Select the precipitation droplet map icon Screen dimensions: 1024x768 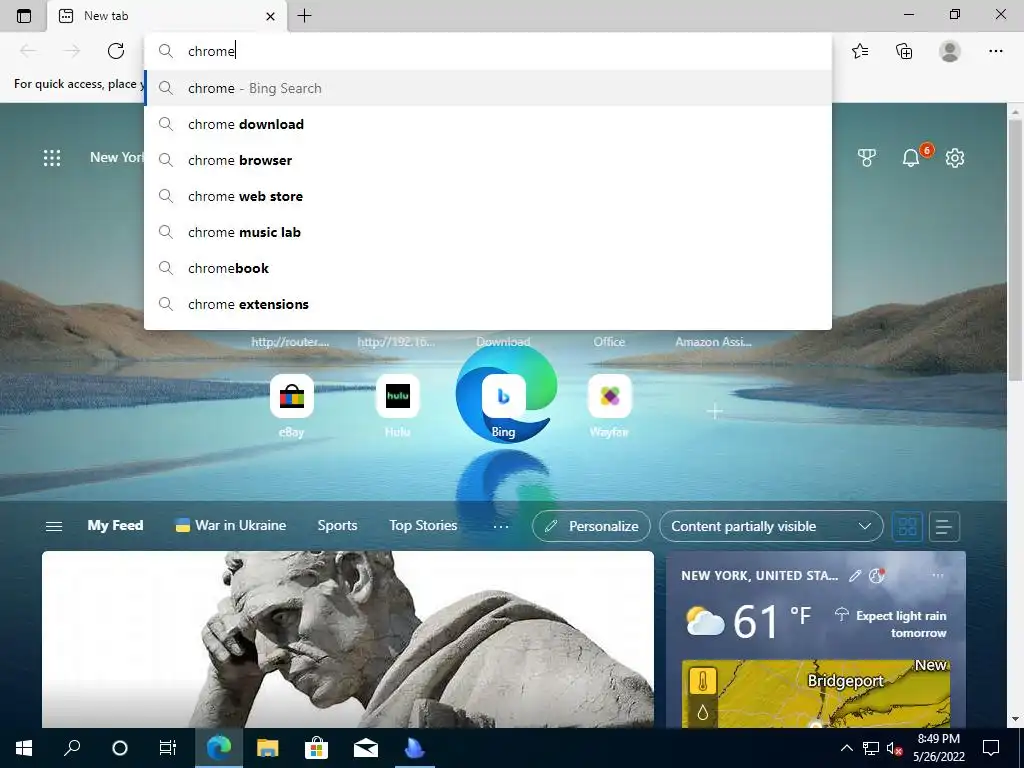click(x=703, y=712)
